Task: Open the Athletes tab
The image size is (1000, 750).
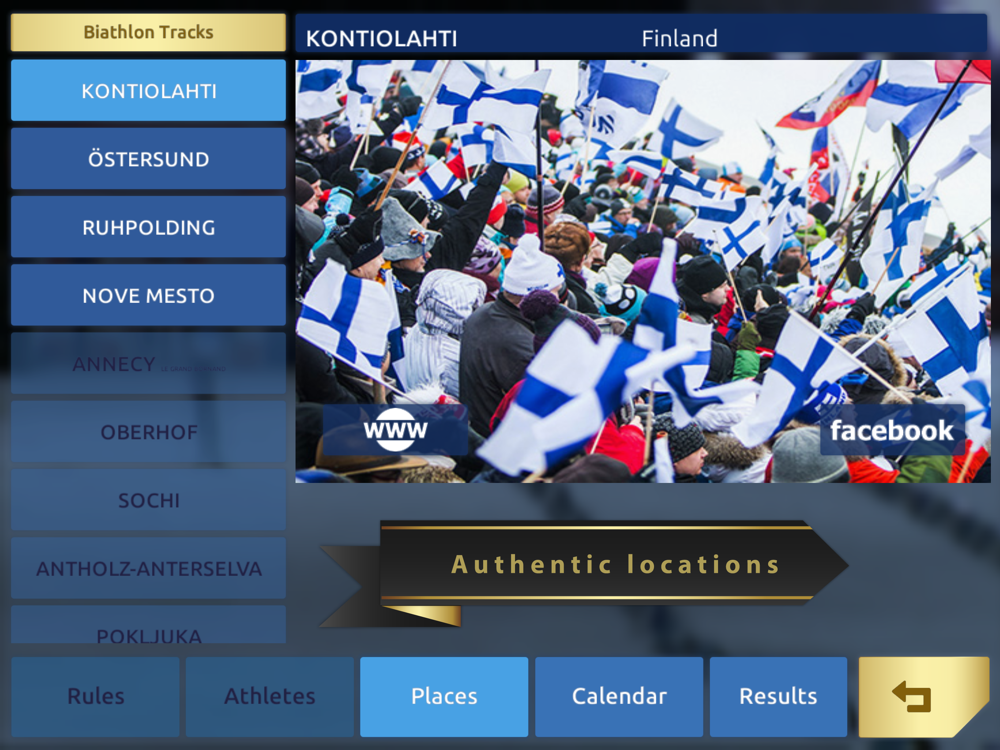Action: tap(270, 696)
